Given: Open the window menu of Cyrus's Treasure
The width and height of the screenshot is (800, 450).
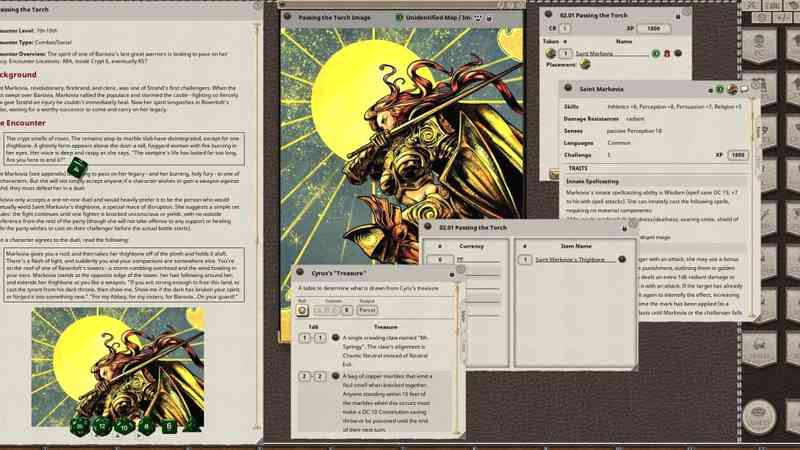Looking at the screenshot, I should [x=301, y=273].
